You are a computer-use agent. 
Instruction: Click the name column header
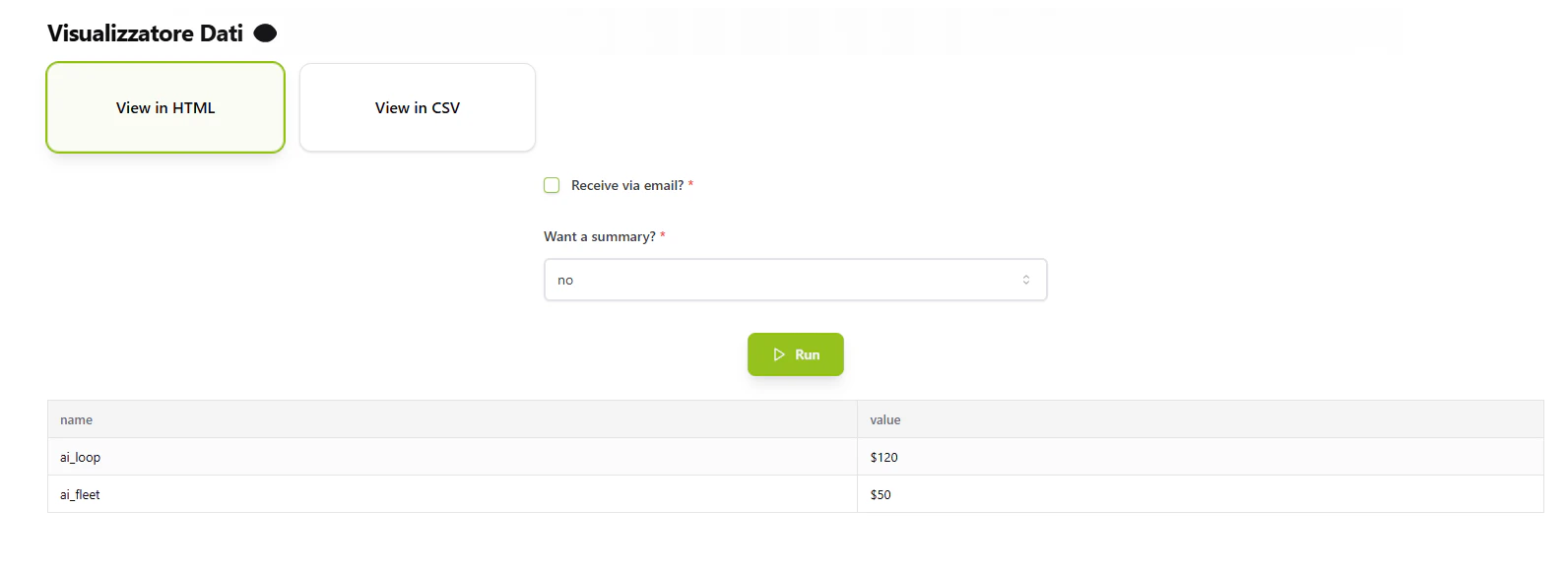coord(76,418)
